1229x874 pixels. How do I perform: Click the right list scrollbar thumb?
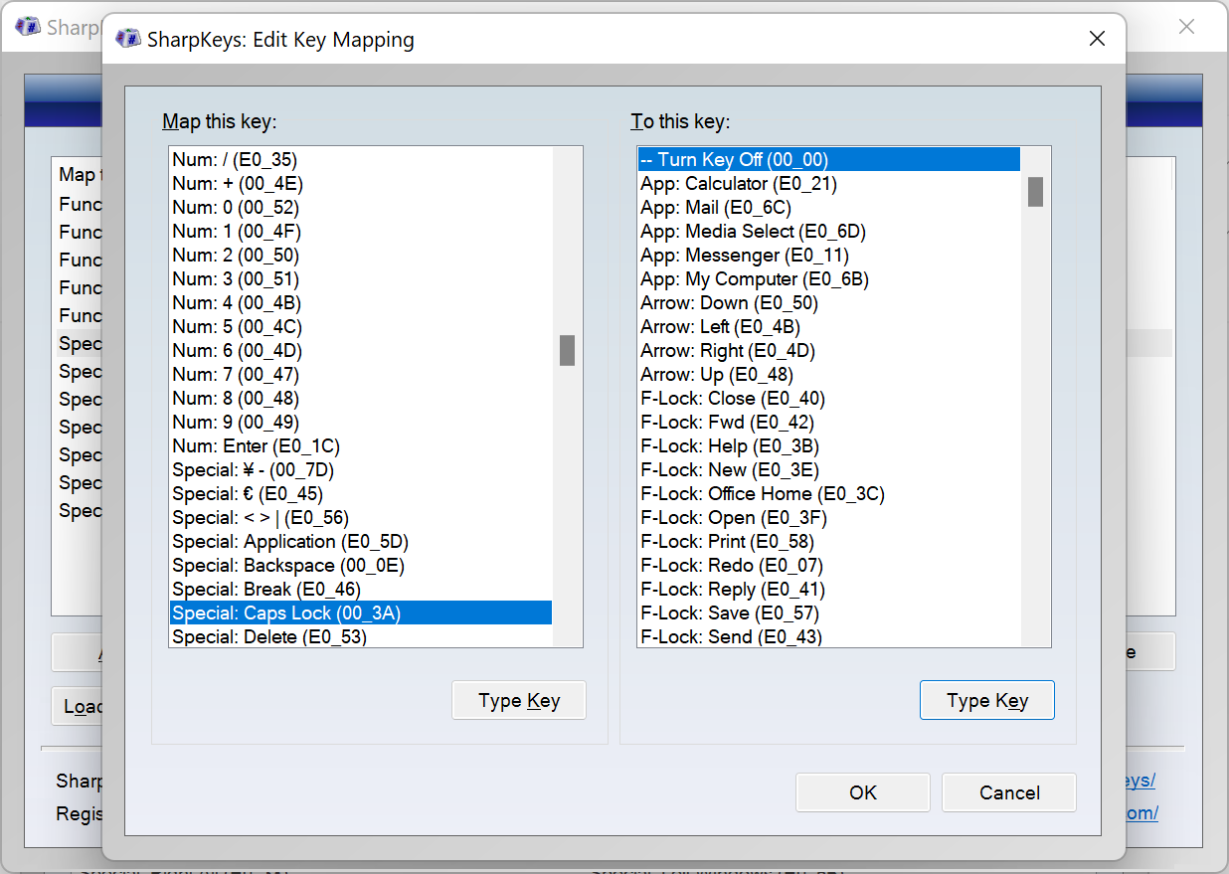1035,191
